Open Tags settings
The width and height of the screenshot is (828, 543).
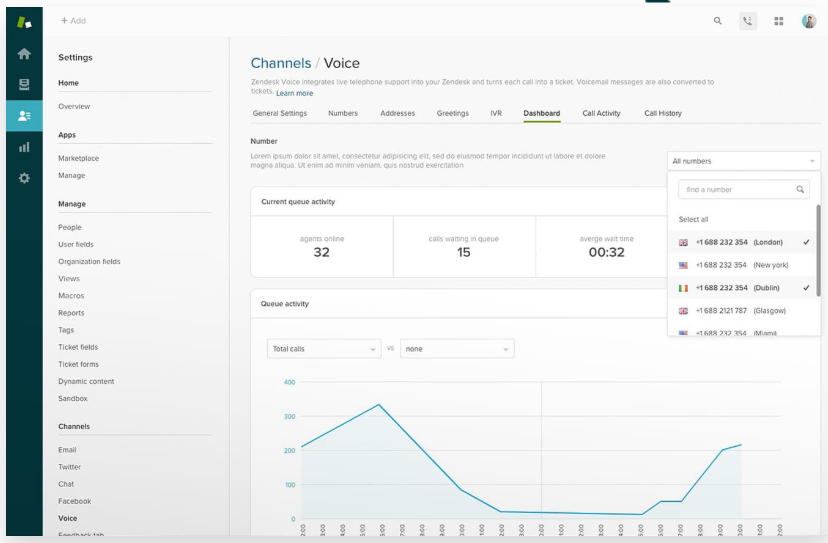(x=66, y=330)
